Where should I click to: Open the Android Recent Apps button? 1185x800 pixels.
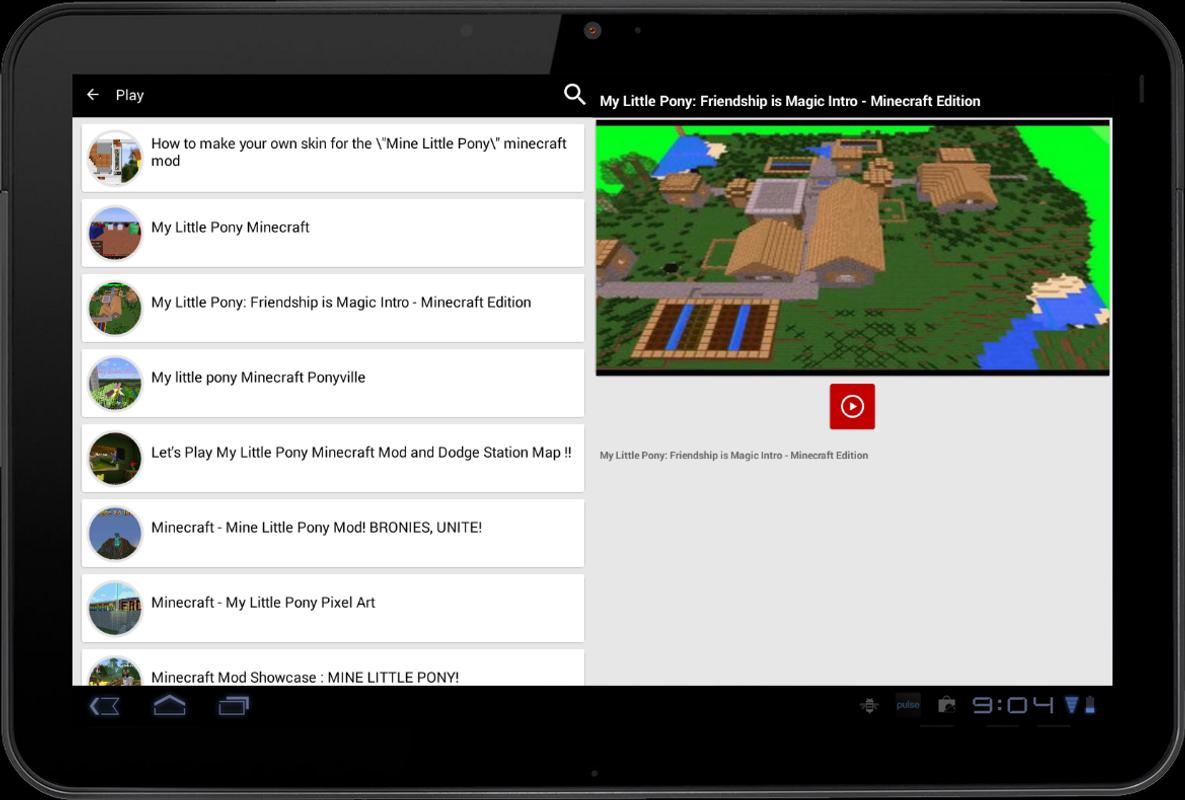click(234, 706)
